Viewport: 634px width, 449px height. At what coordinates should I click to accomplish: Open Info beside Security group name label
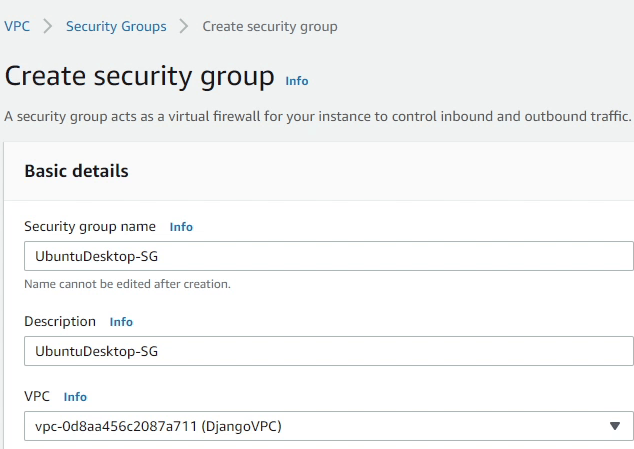(x=181, y=227)
